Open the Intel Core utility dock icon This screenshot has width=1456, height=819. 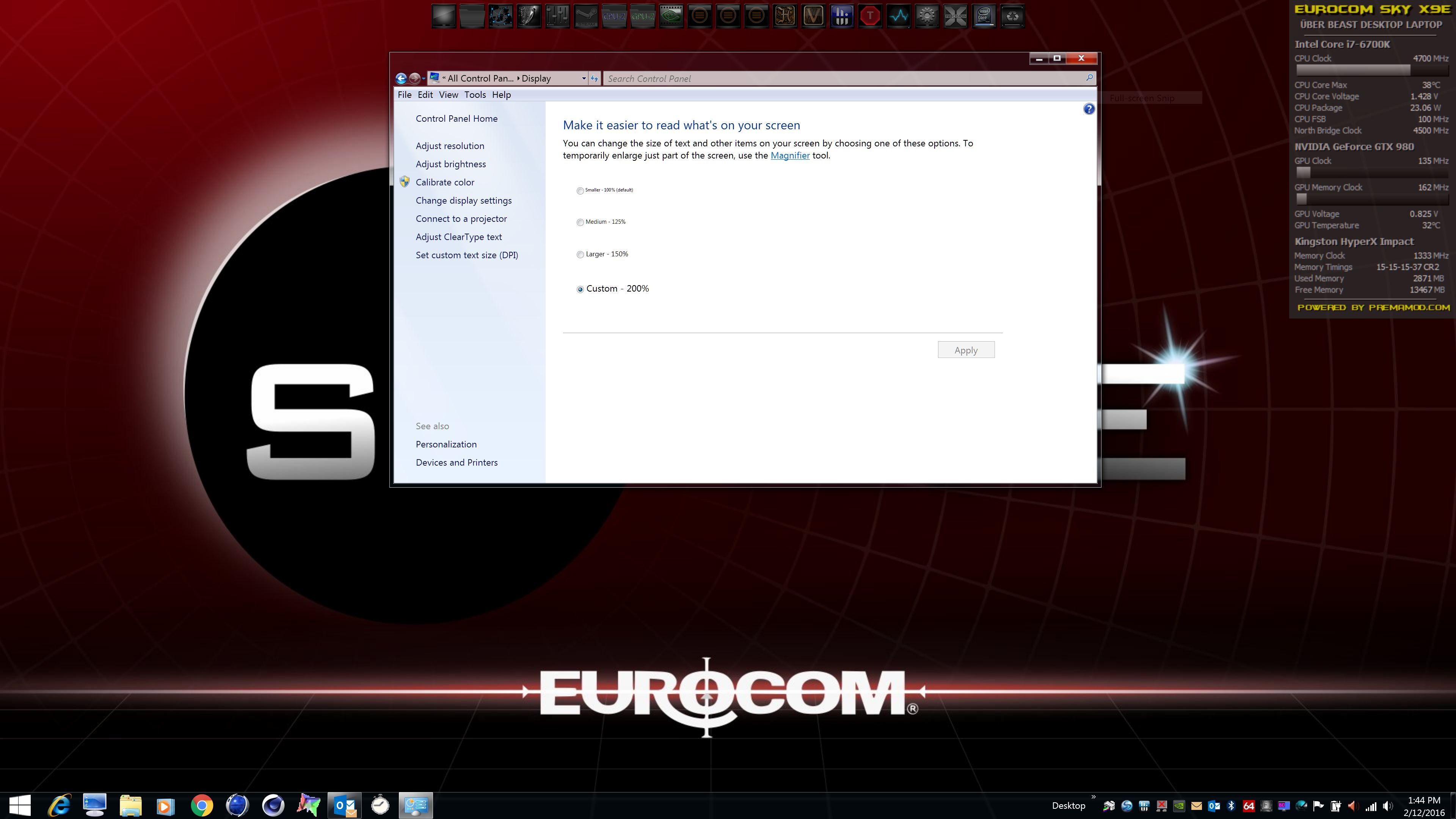[x=984, y=16]
